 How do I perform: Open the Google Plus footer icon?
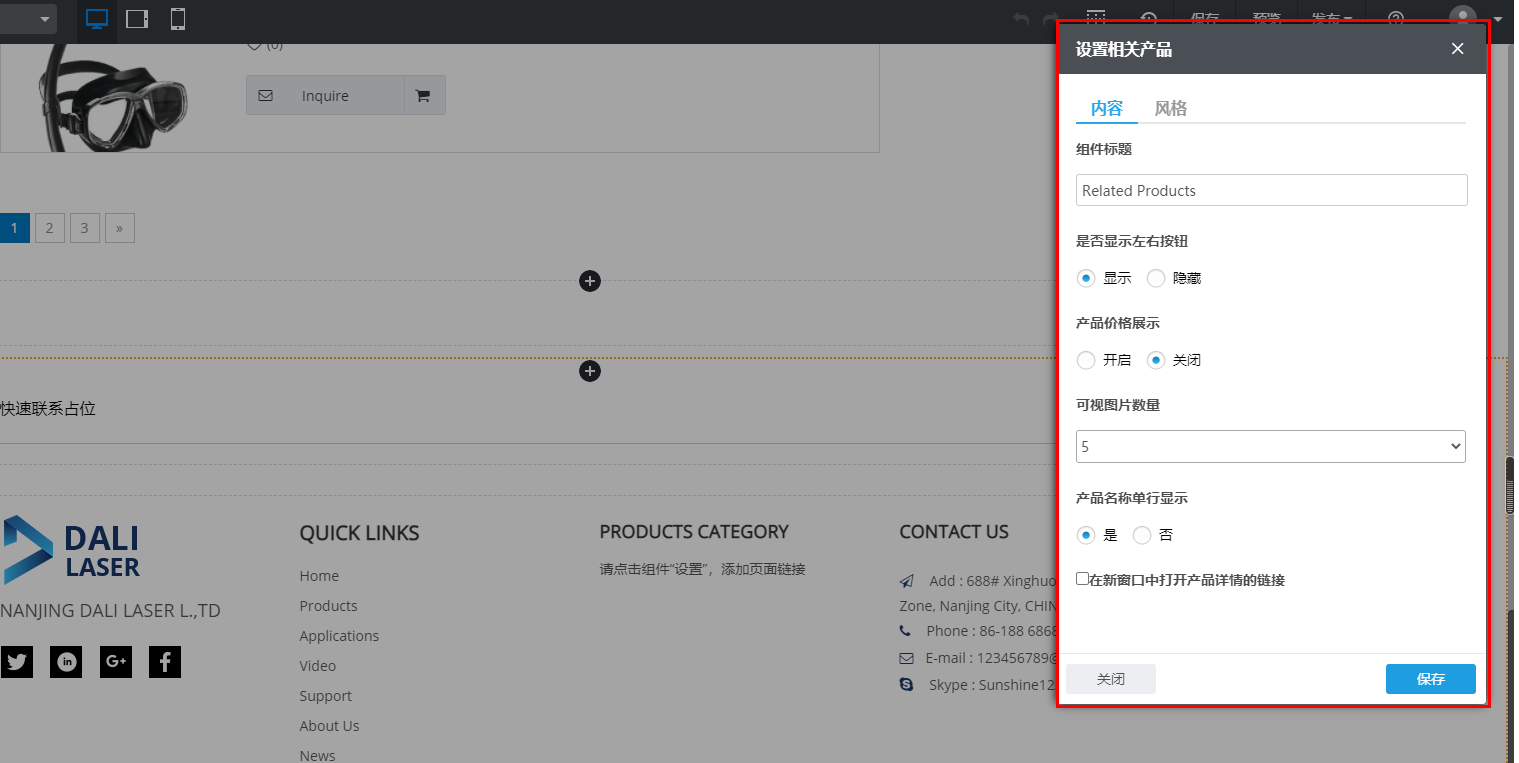coord(116,662)
